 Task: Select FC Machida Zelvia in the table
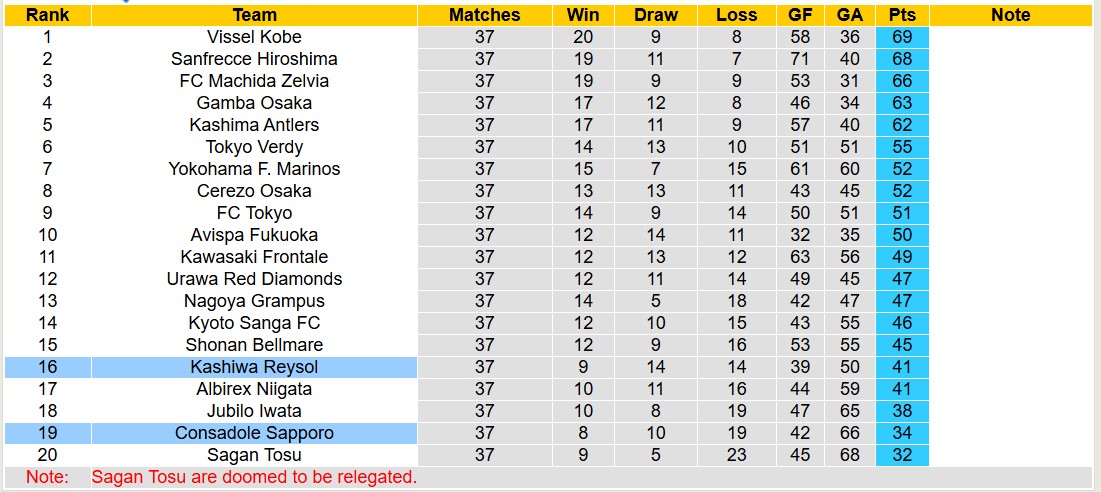click(x=254, y=81)
